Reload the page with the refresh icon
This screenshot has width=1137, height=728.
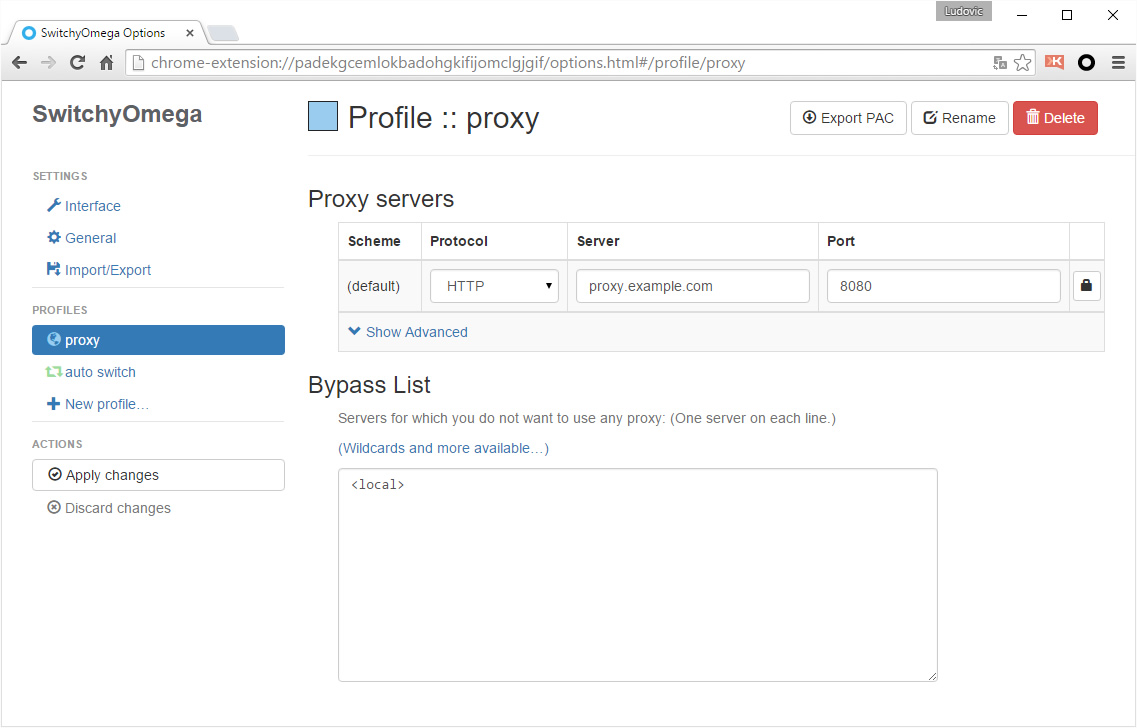pos(78,63)
